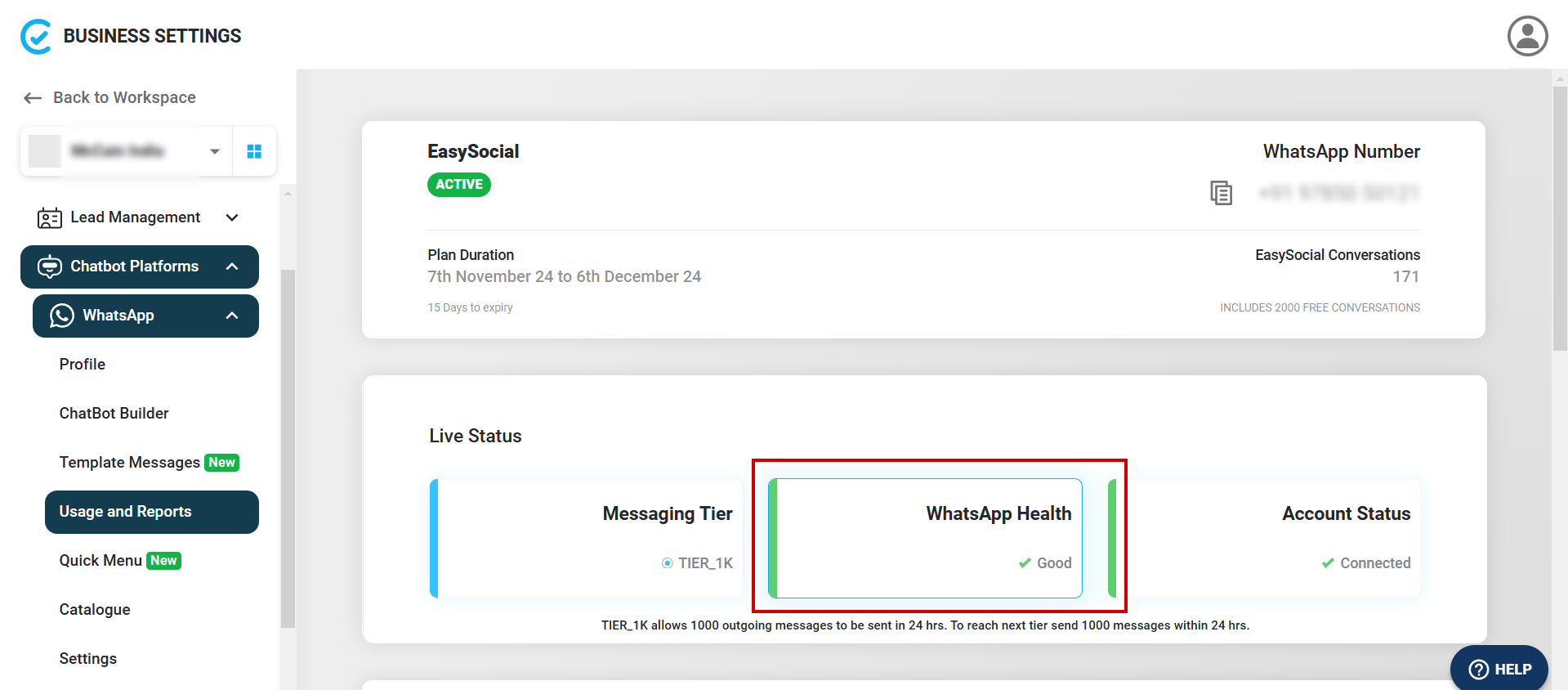Open the workspace selector dropdown arrow
The width and height of the screenshot is (1568, 690).
pos(215,151)
